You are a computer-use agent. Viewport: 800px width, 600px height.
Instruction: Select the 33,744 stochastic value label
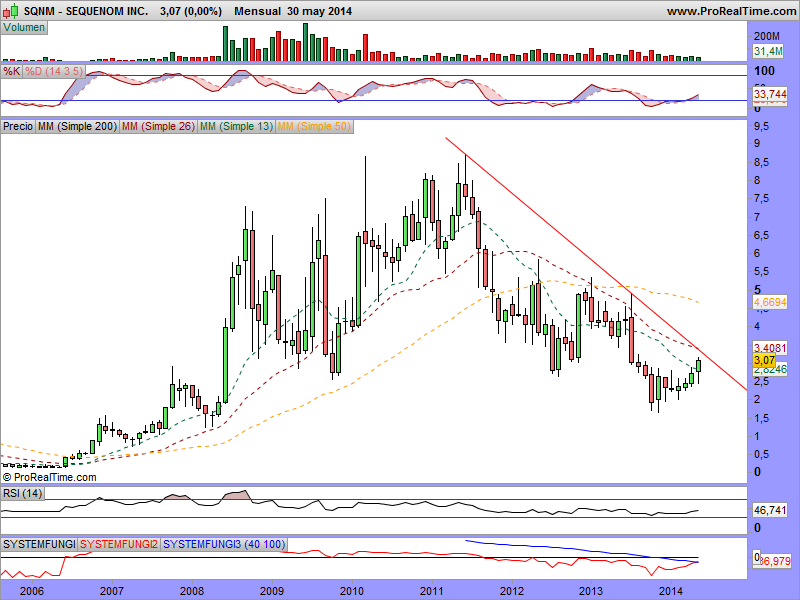[770, 94]
